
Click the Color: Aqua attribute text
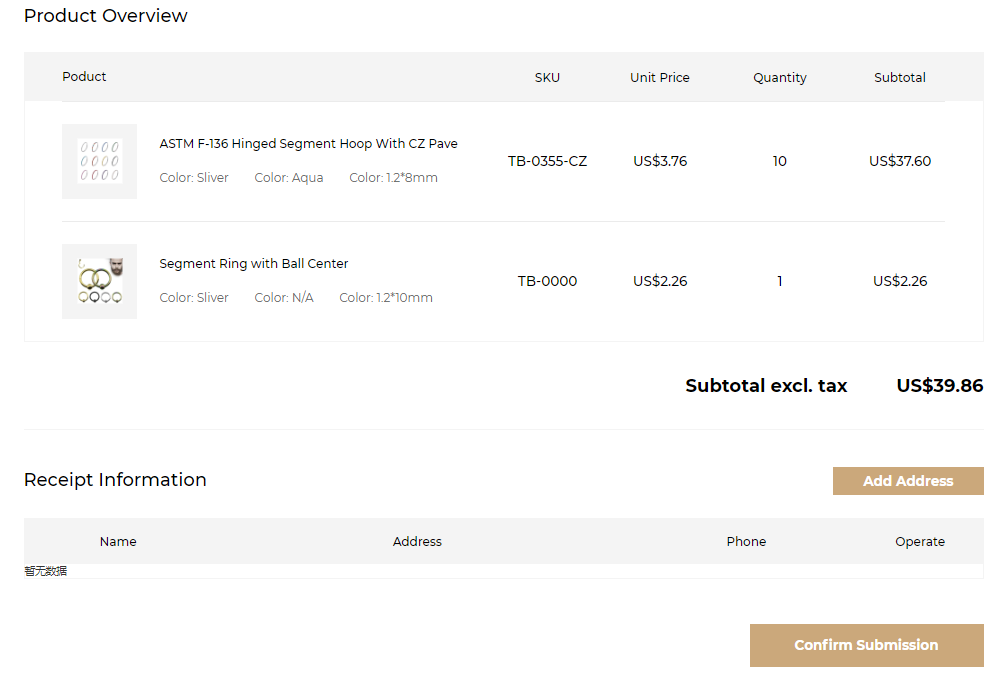[288, 178]
